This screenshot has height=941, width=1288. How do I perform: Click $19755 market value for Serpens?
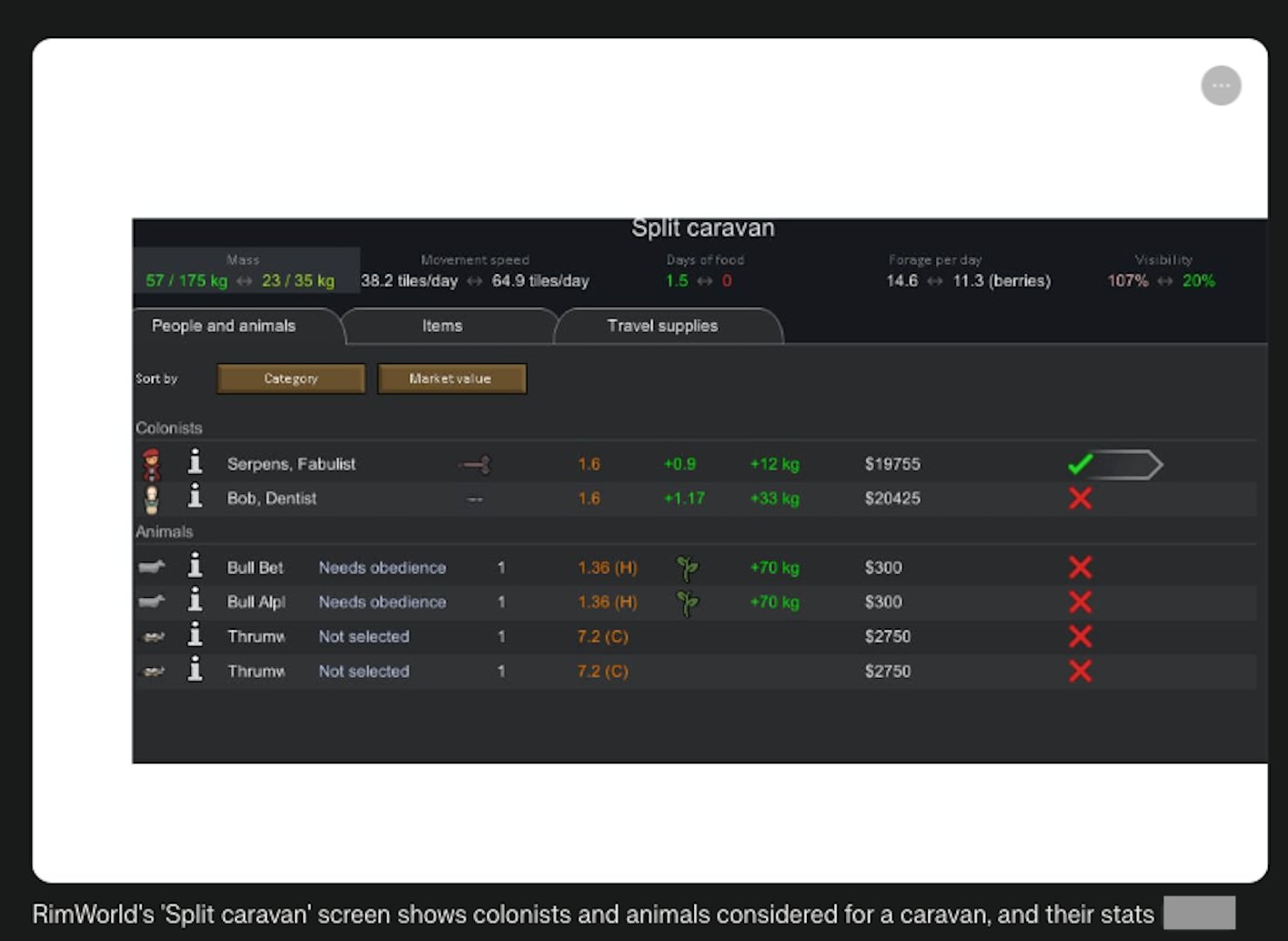tap(892, 464)
